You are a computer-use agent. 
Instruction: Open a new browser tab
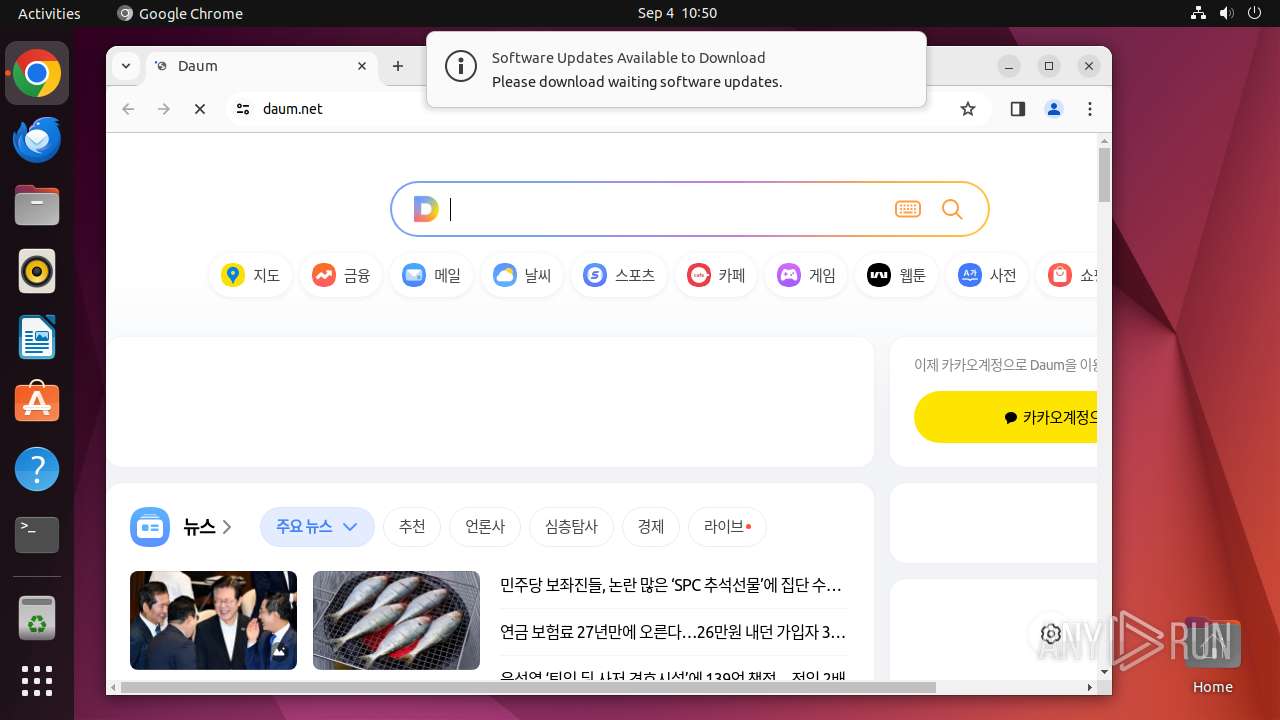[398, 66]
